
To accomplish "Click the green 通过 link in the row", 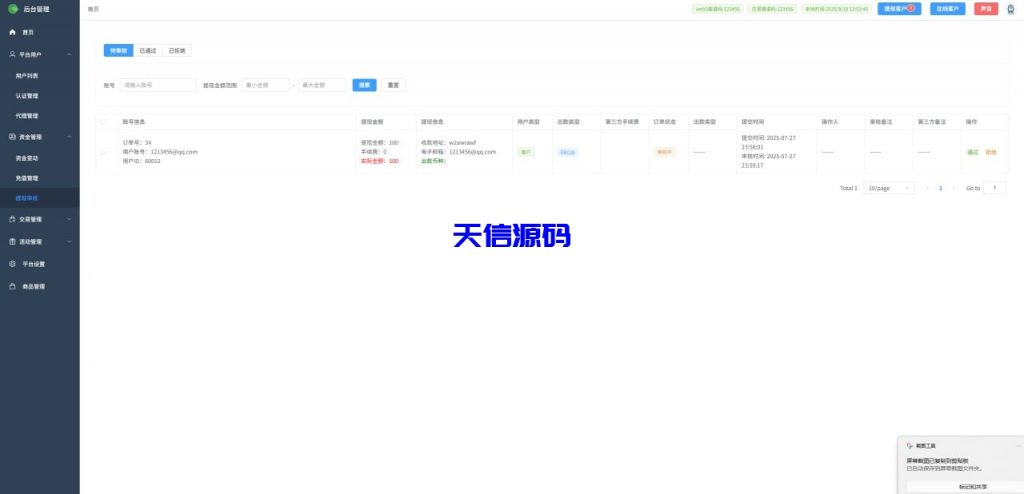I will (x=972, y=152).
